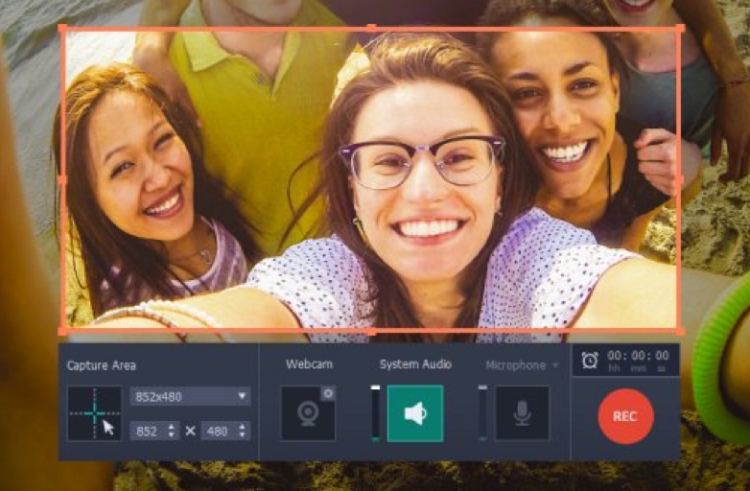This screenshot has height=491, width=750.
Task: Click the alarm clock schedule icon
Action: [x=590, y=360]
